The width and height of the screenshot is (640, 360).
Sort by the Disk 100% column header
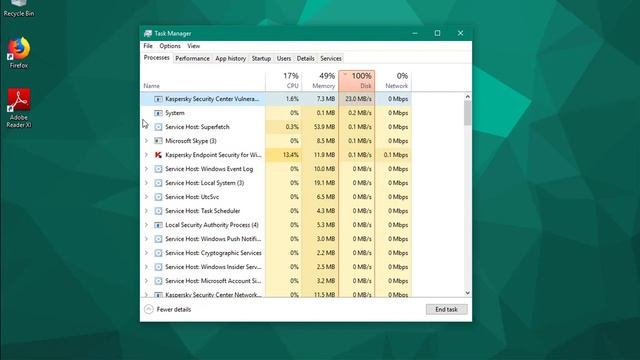coord(357,80)
